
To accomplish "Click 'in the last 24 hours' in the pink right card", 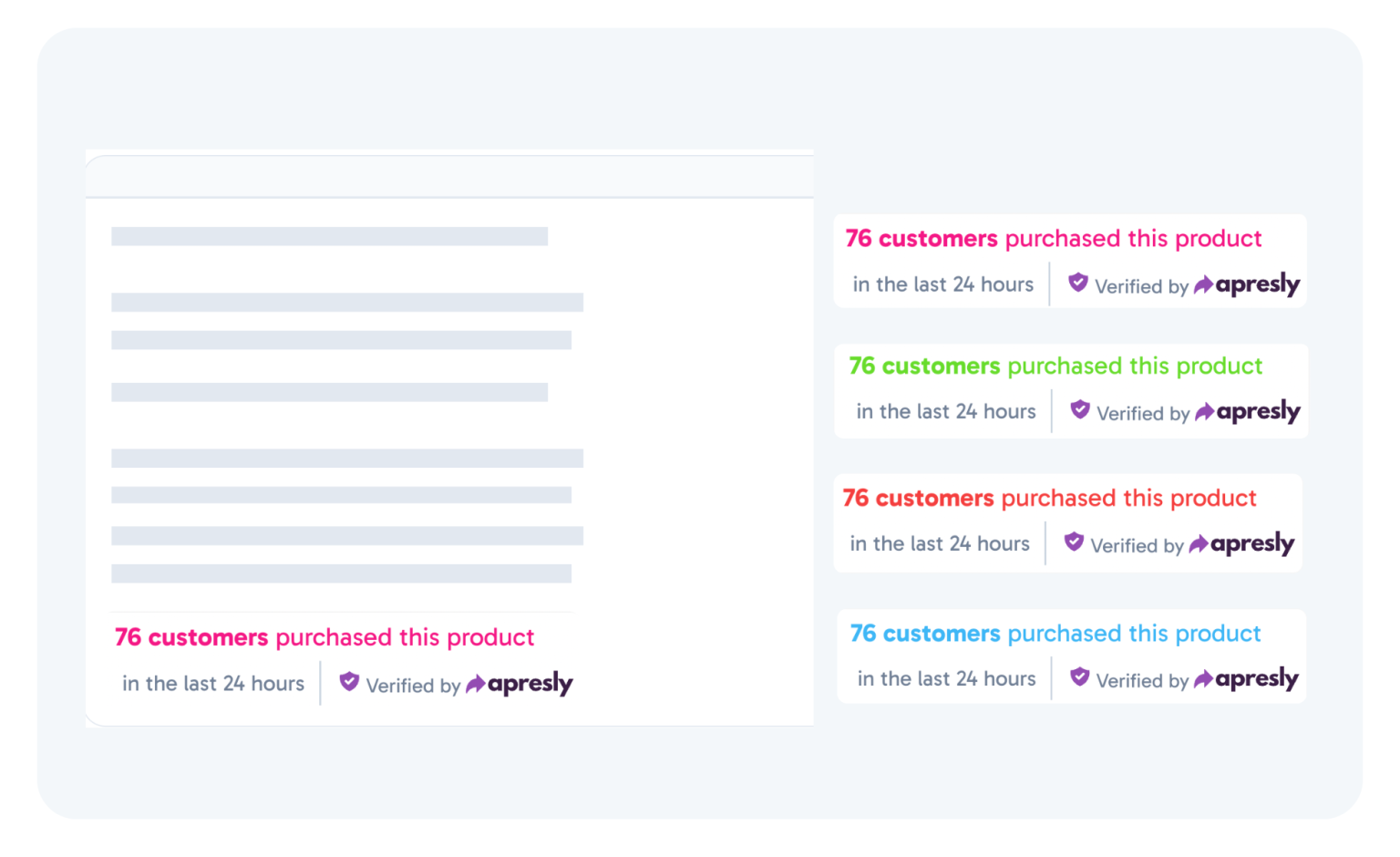I will click(x=943, y=285).
